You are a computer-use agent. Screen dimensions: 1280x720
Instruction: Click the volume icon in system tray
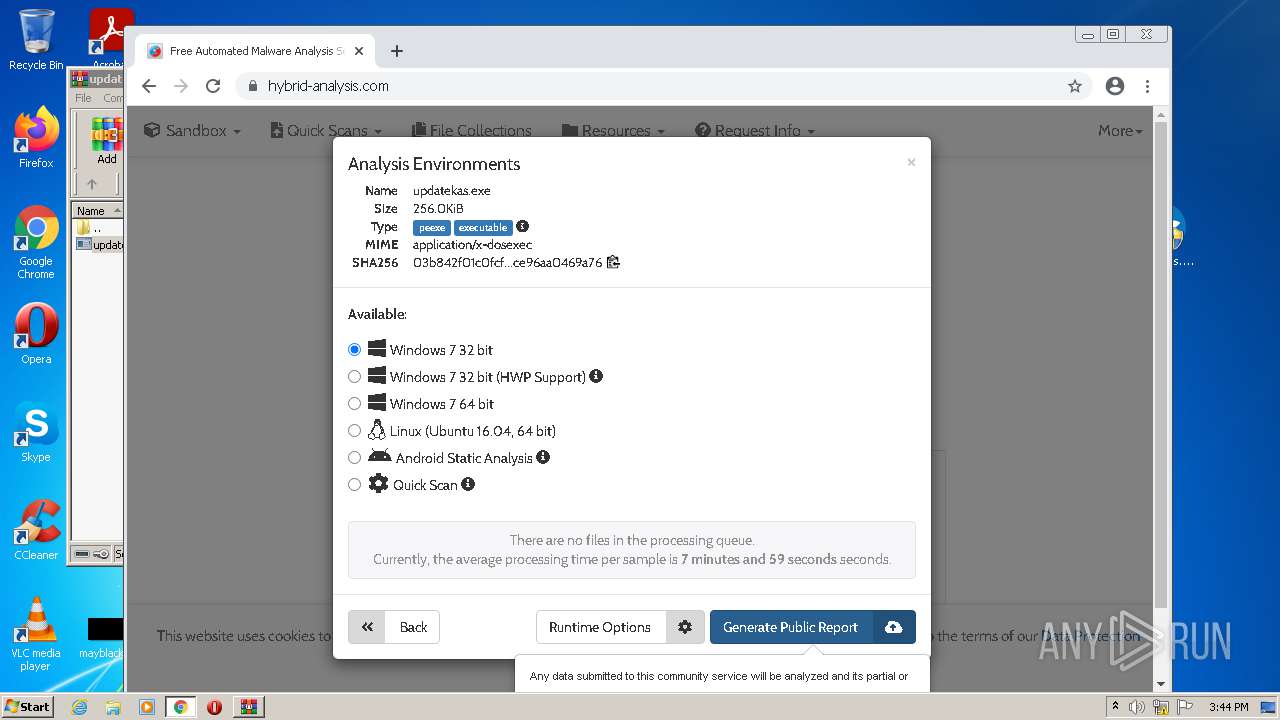click(1137, 707)
